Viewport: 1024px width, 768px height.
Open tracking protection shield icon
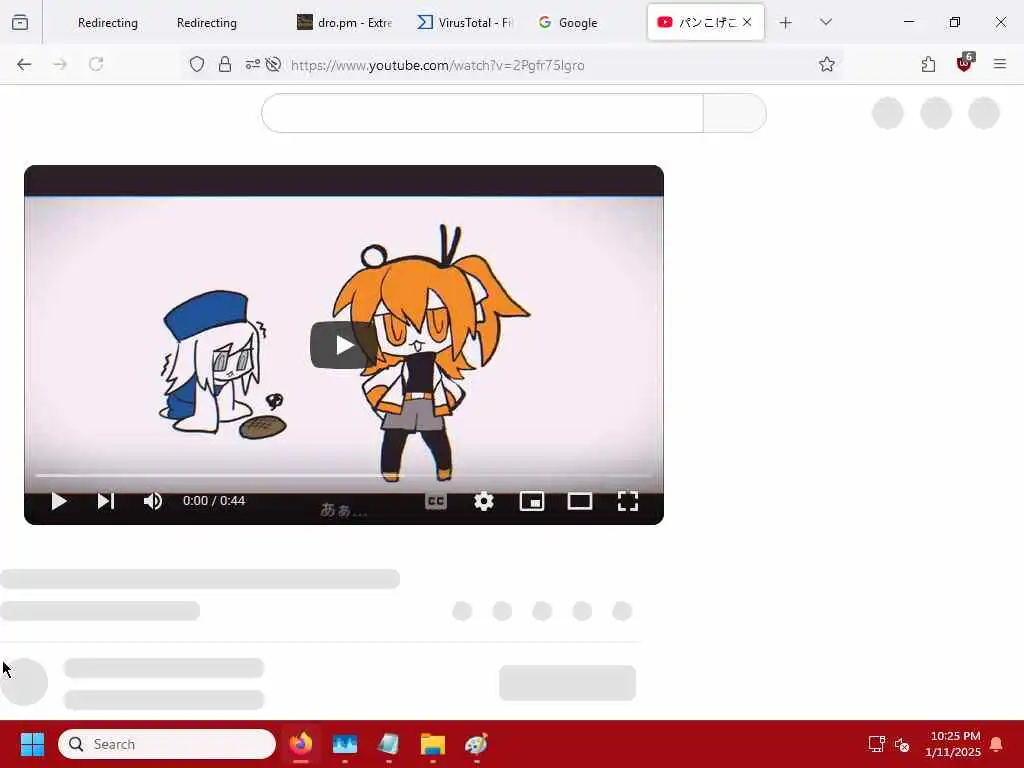click(197, 64)
